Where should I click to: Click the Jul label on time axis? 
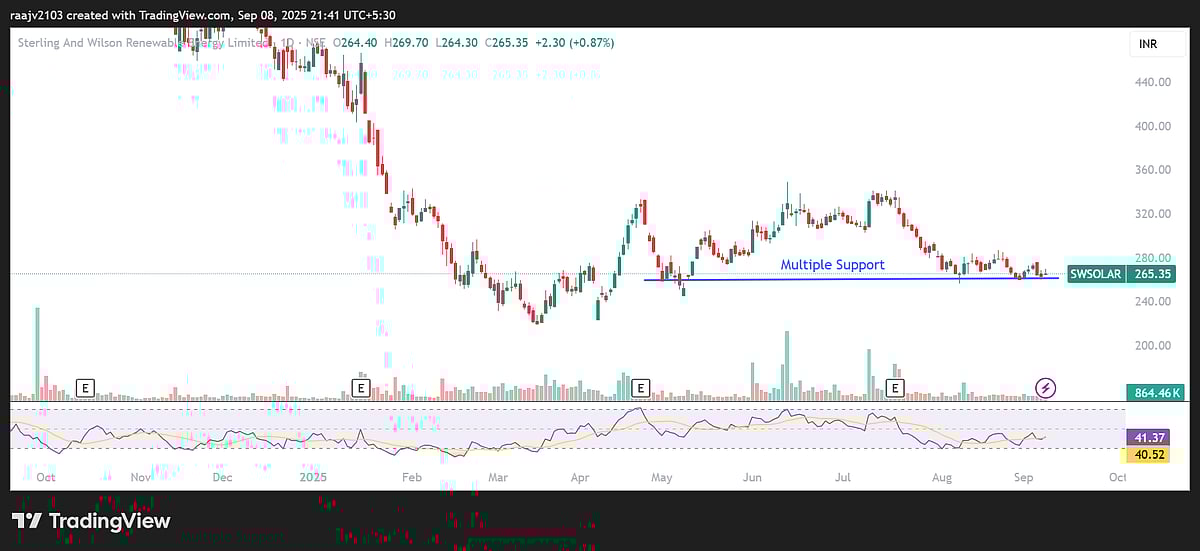(842, 478)
